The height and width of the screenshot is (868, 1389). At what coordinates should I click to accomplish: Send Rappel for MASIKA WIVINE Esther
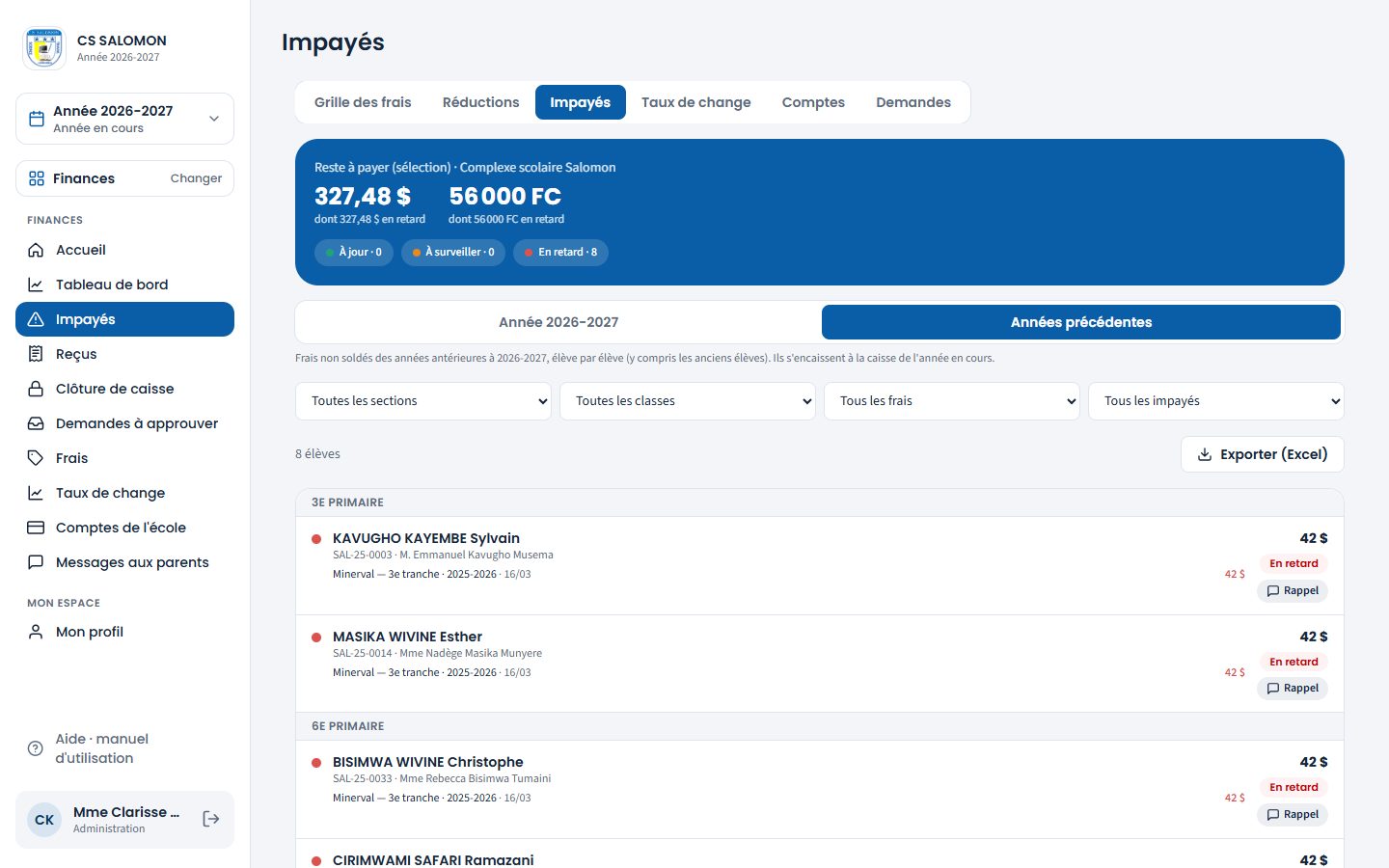point(1293,689)
